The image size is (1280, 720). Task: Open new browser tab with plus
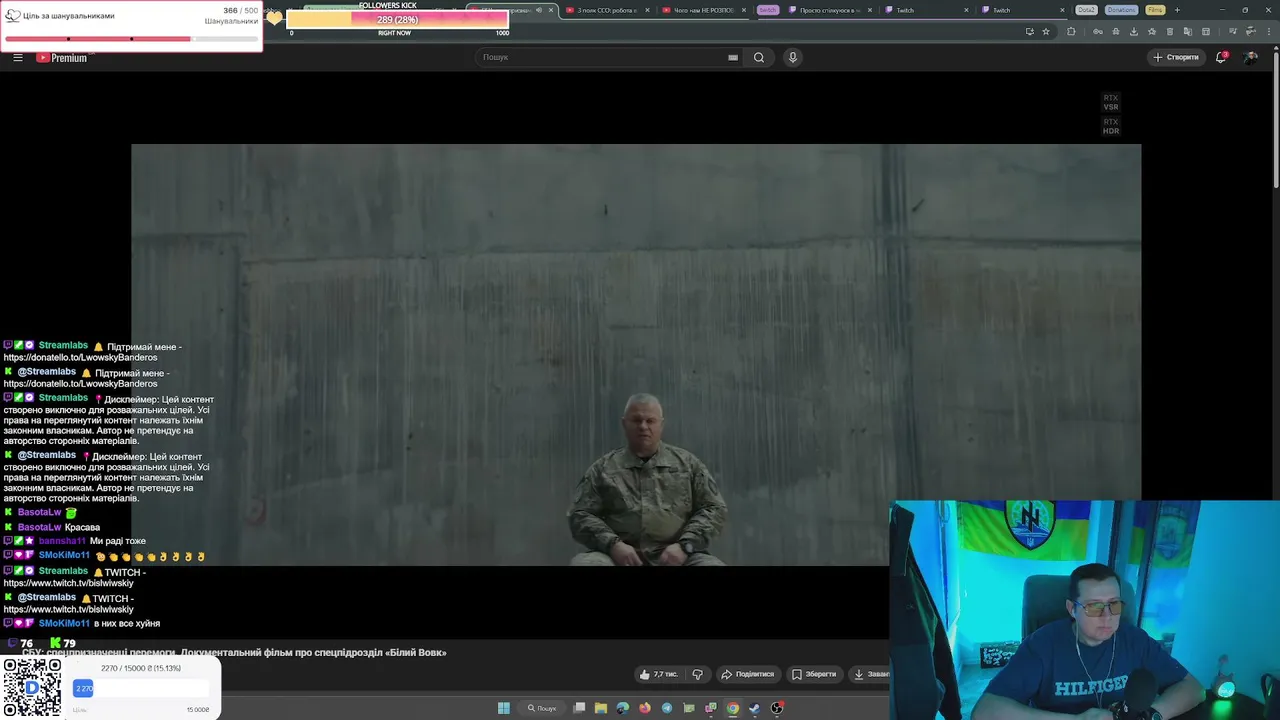1177,10
